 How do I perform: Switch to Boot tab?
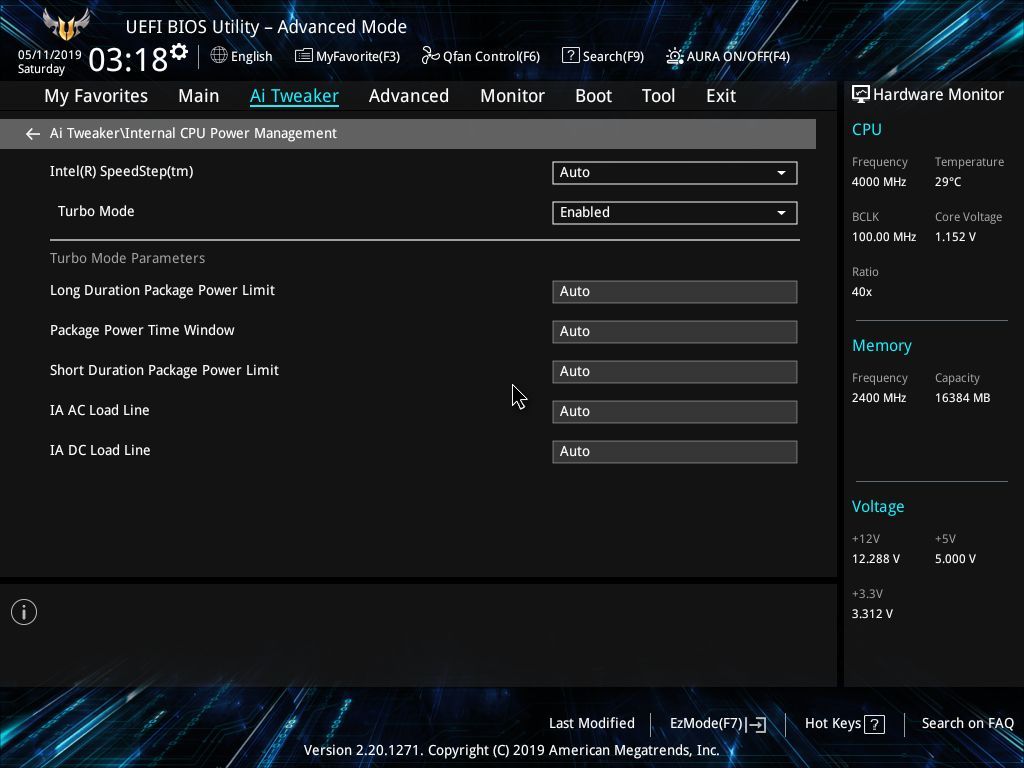coord(593,96)
